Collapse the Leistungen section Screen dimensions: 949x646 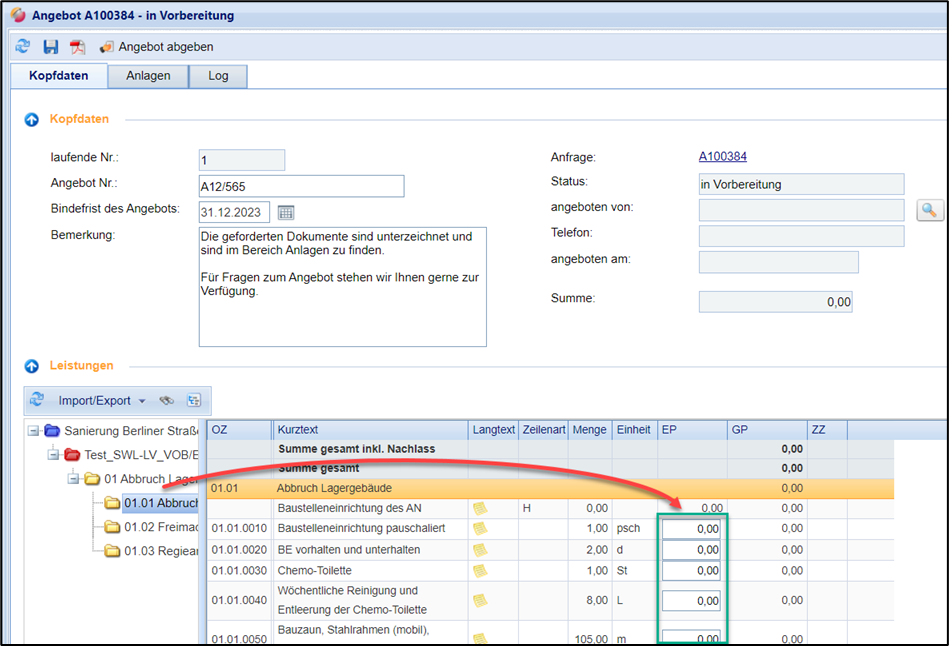31,366
